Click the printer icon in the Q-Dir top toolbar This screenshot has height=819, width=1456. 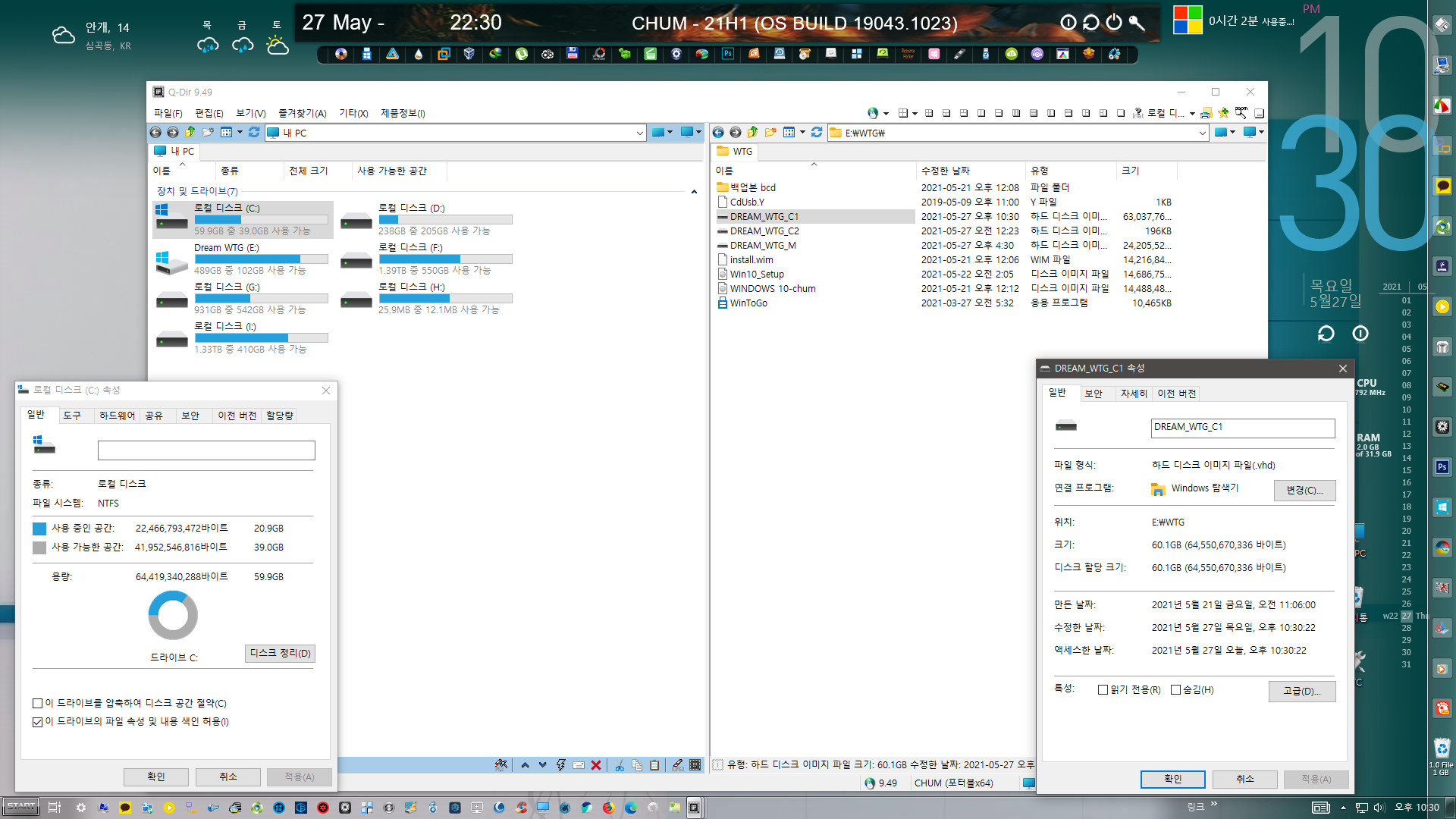click(1206, 113)
